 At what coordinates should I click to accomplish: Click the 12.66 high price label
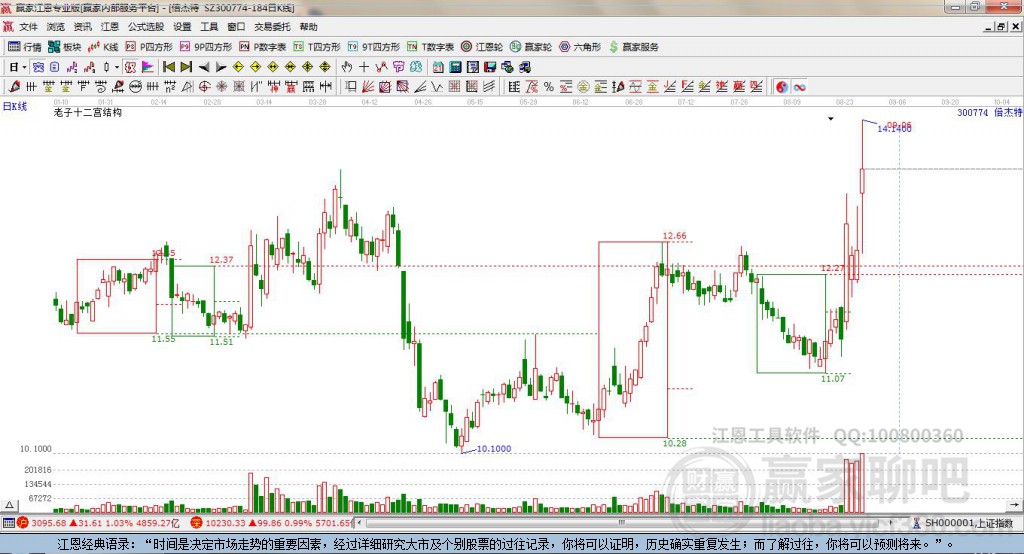[675, 236]
